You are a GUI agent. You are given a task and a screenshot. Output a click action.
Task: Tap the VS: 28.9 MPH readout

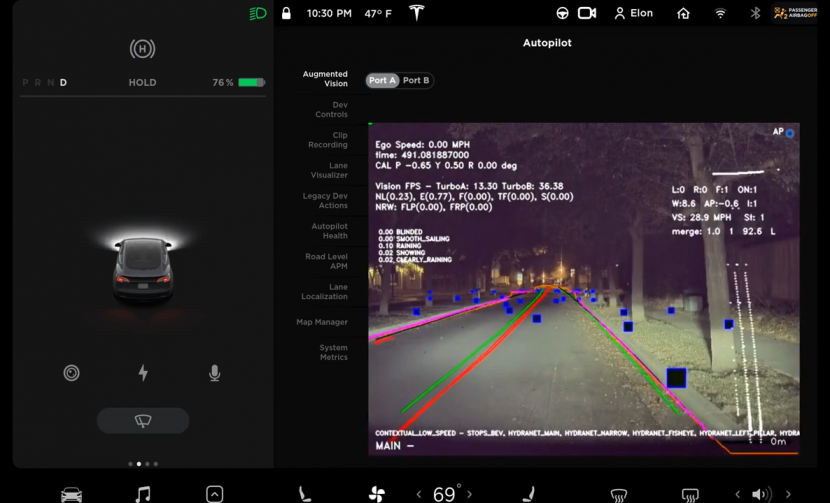point(701,217)
